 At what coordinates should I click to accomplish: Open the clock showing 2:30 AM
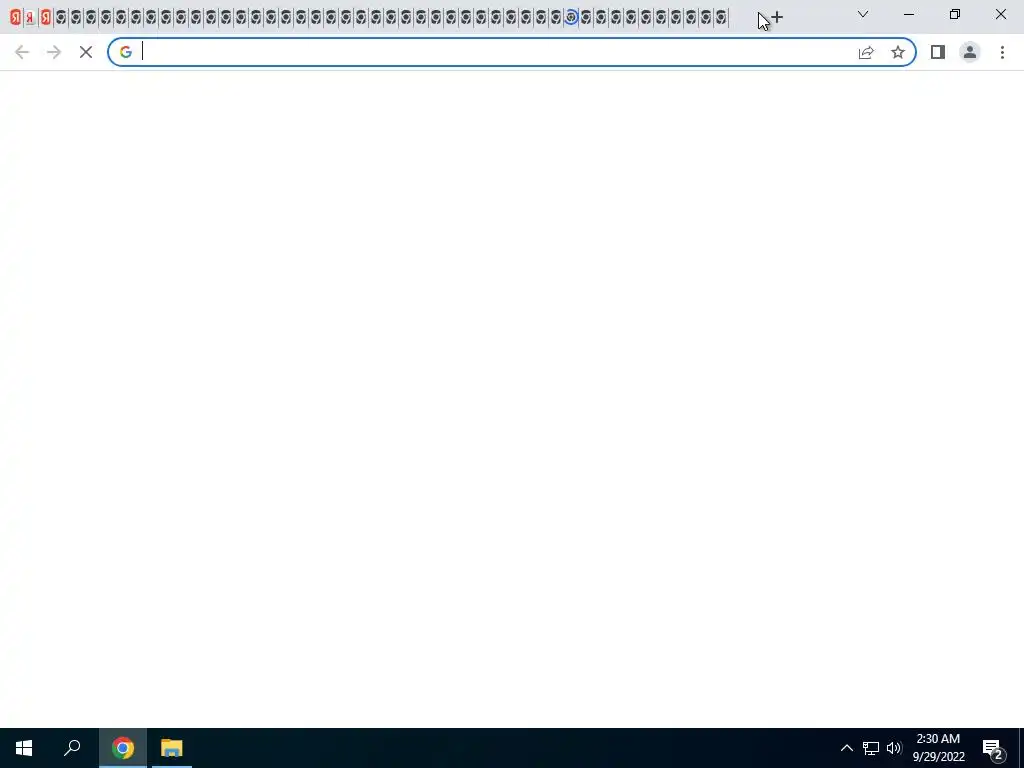938,748
